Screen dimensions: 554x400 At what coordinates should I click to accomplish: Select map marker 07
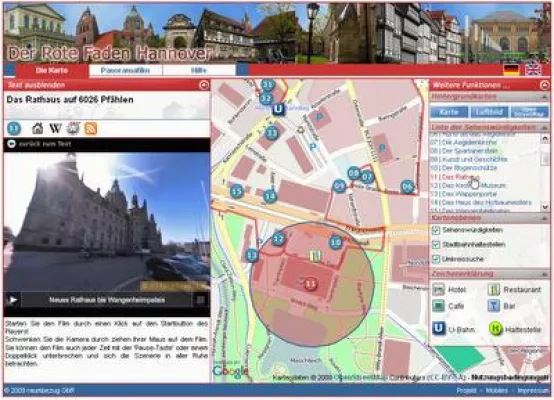(367, 177)
